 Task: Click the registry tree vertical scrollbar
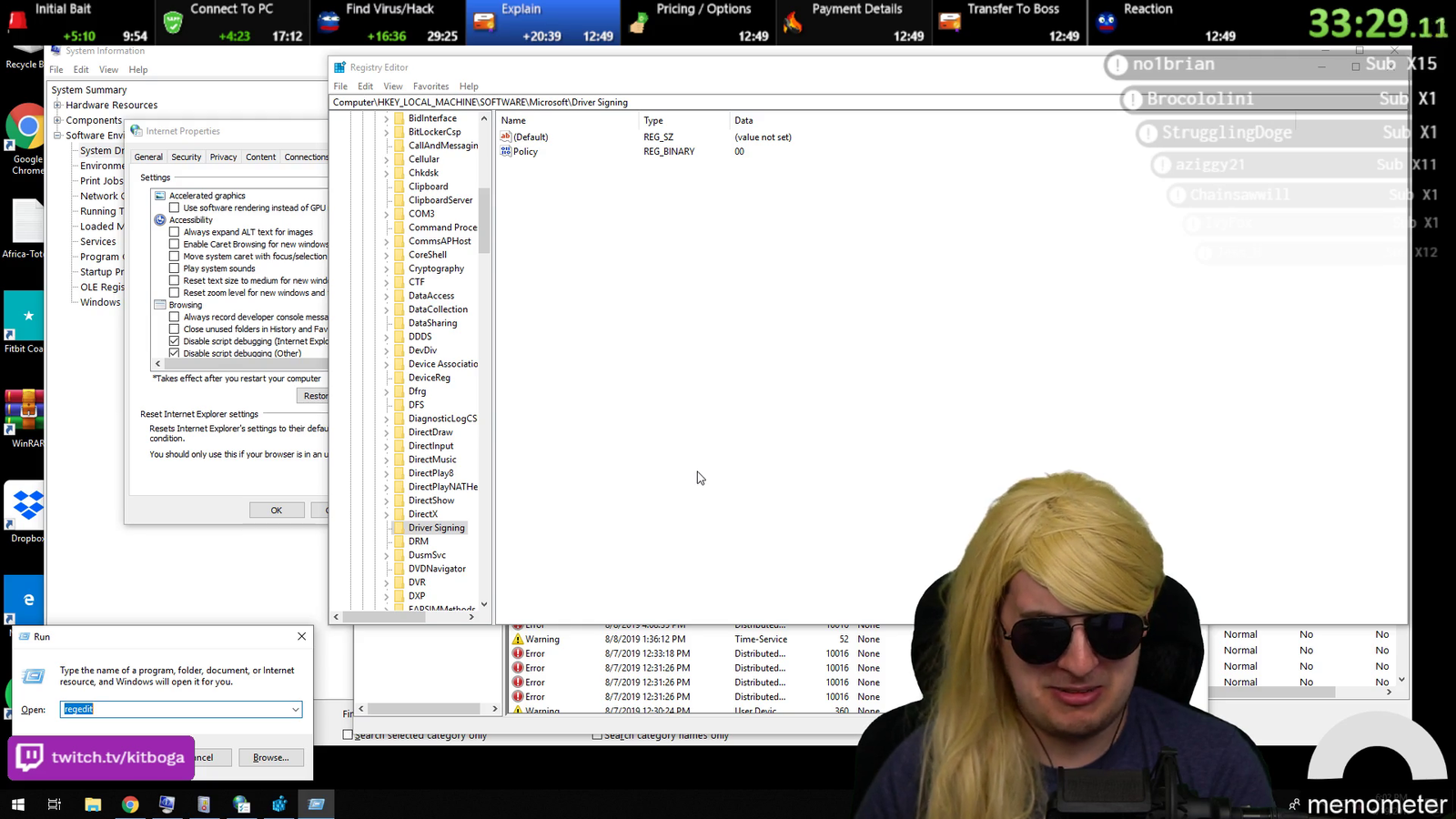tap(484, 221)
